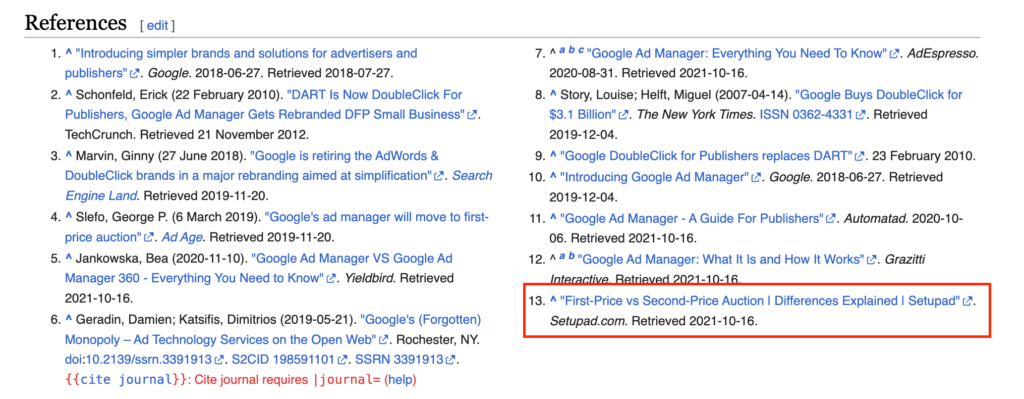
Task: Open 'Google's (Forgotten) Monopoly' paper link
Action: (x=273, y=330)
